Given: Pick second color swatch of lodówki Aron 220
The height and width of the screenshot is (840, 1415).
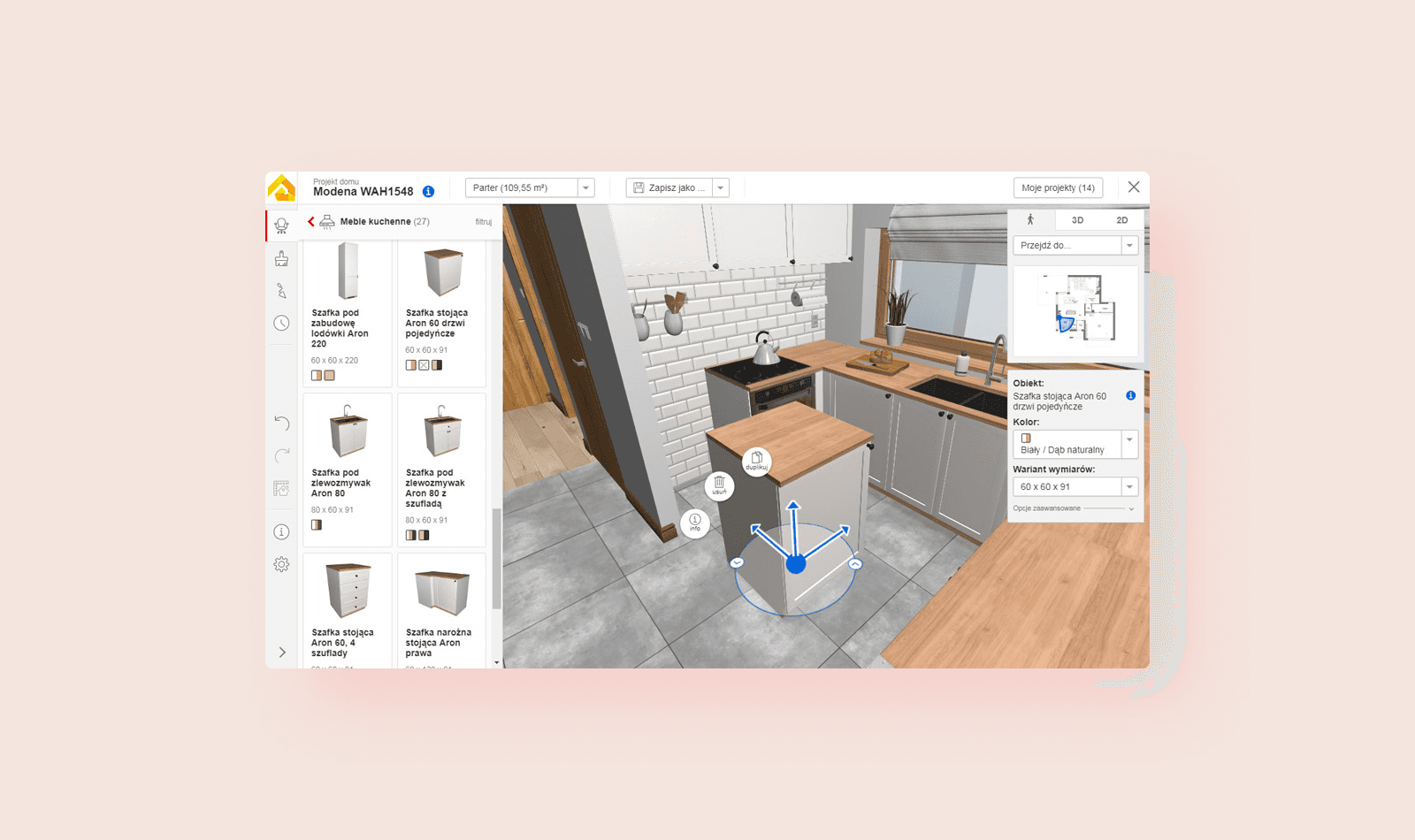Looking at the screenshot, I should [x=329, y=376].
